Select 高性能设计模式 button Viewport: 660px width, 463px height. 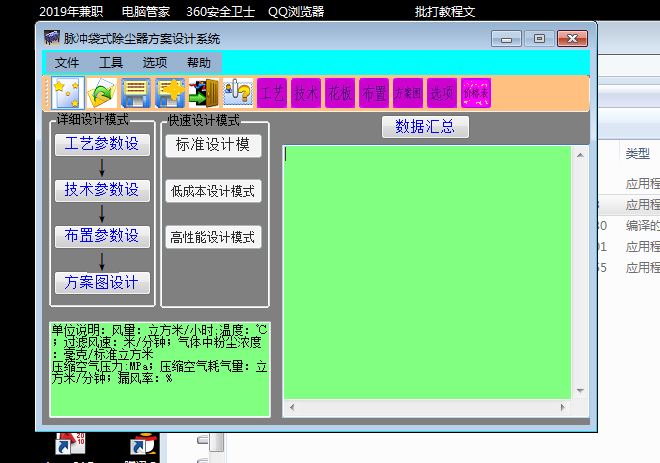pyautogui.click(x=213, y=237)
